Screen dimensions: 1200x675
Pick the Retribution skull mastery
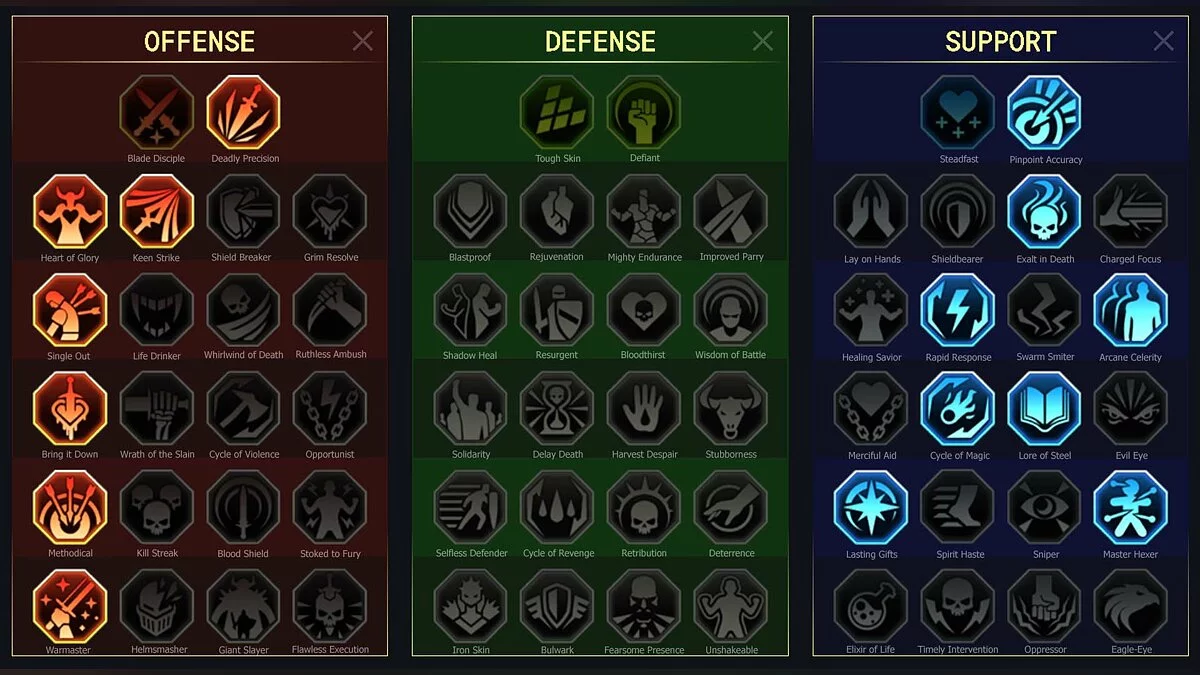tap(644, 508)
